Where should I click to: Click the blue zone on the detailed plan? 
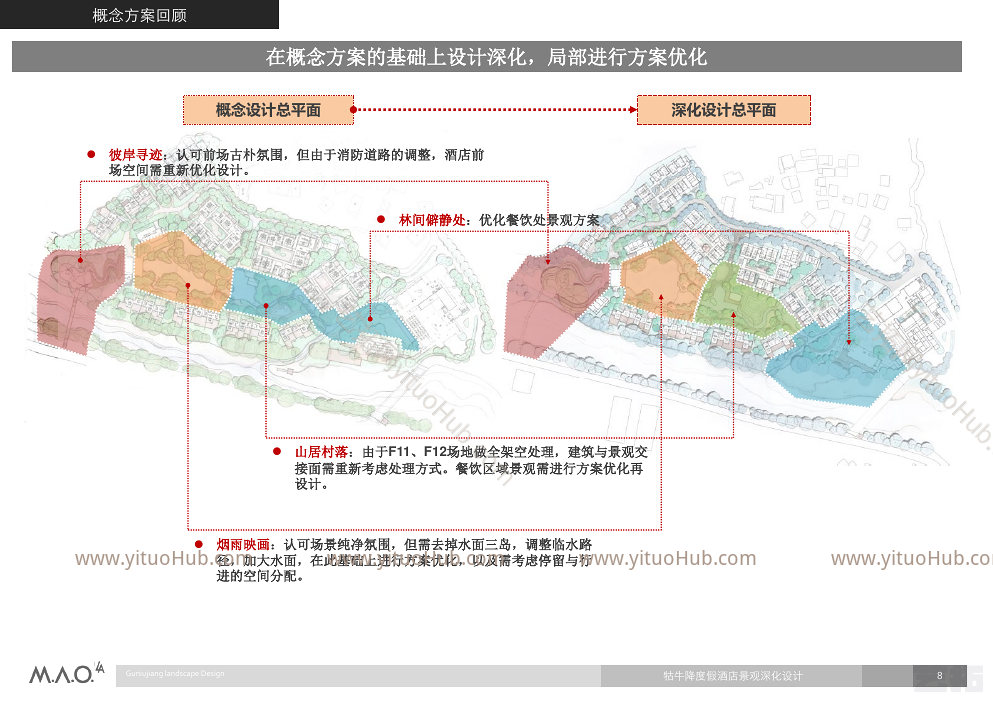click(836, 358)
